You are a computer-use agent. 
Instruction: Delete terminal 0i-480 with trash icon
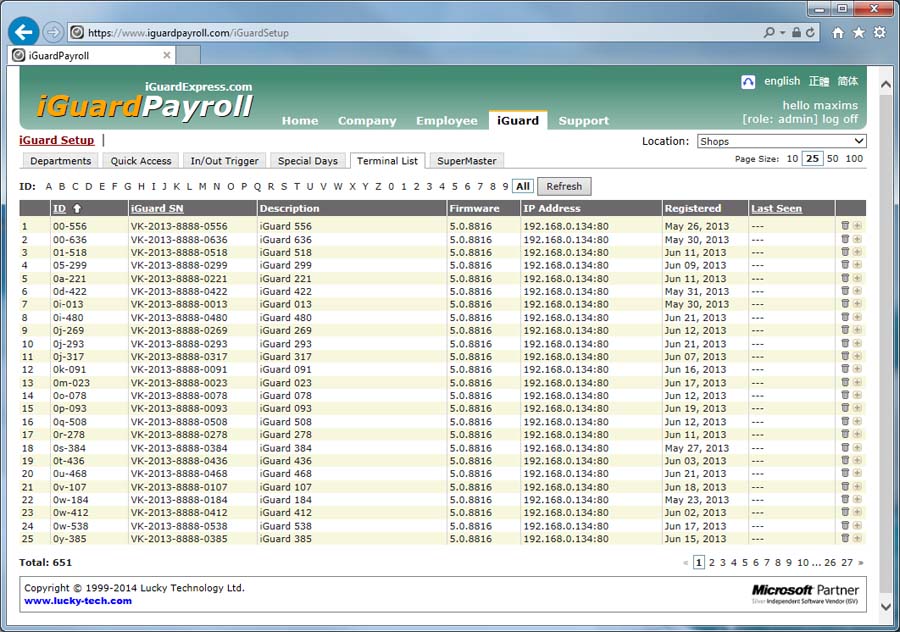point(845,317)
